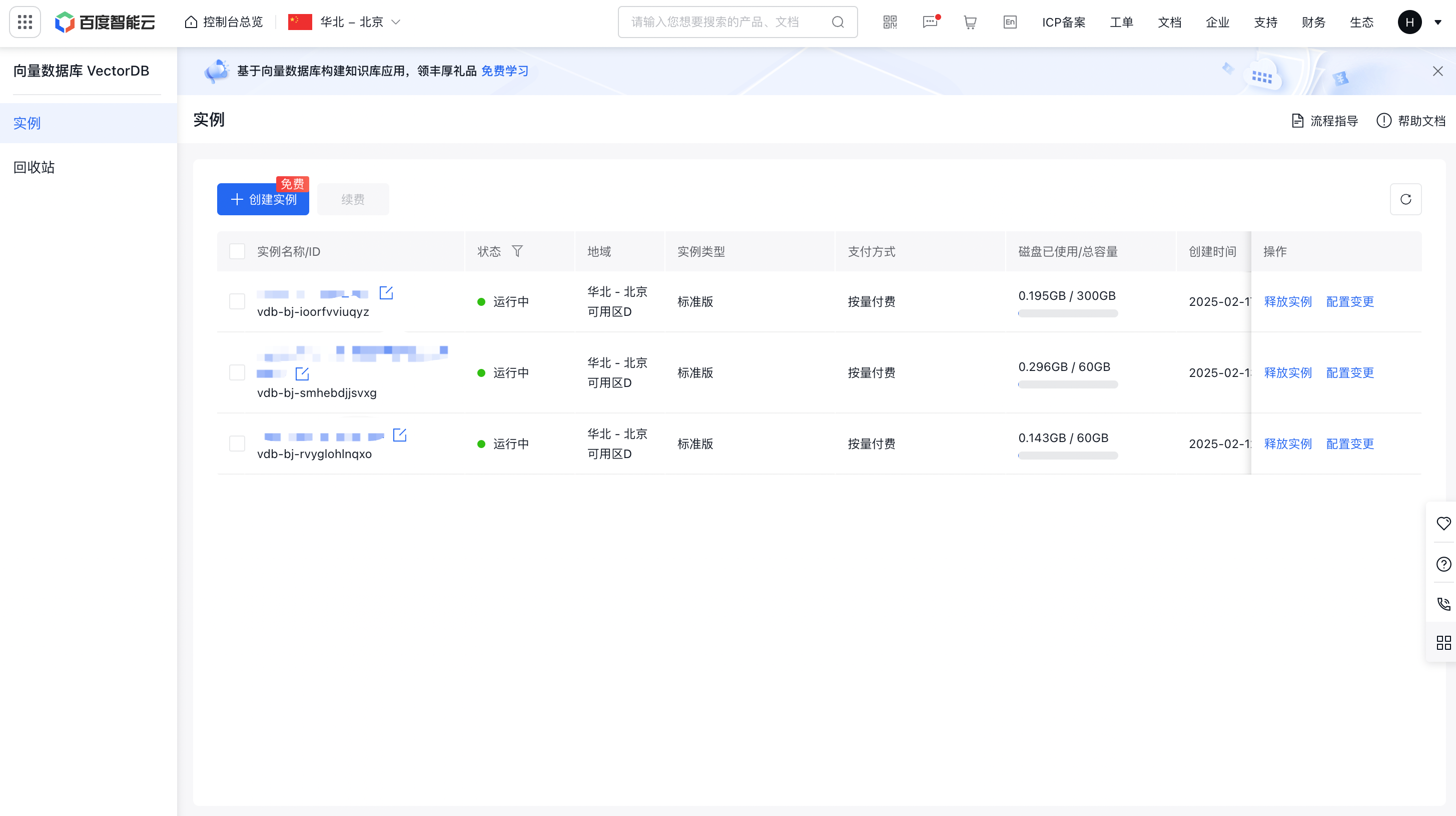Click the grid apps icon in side toolbar
The height and width of the screenshot is (816, 1456).
point(1443,642)
